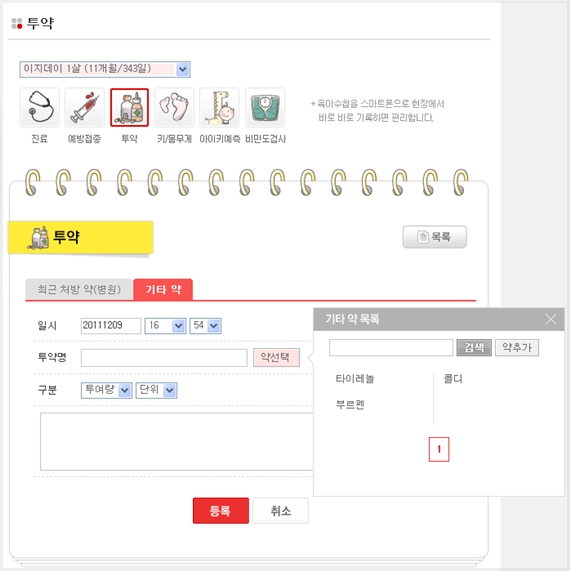Close the 기타 약 목록 popup

coord(551,319)
